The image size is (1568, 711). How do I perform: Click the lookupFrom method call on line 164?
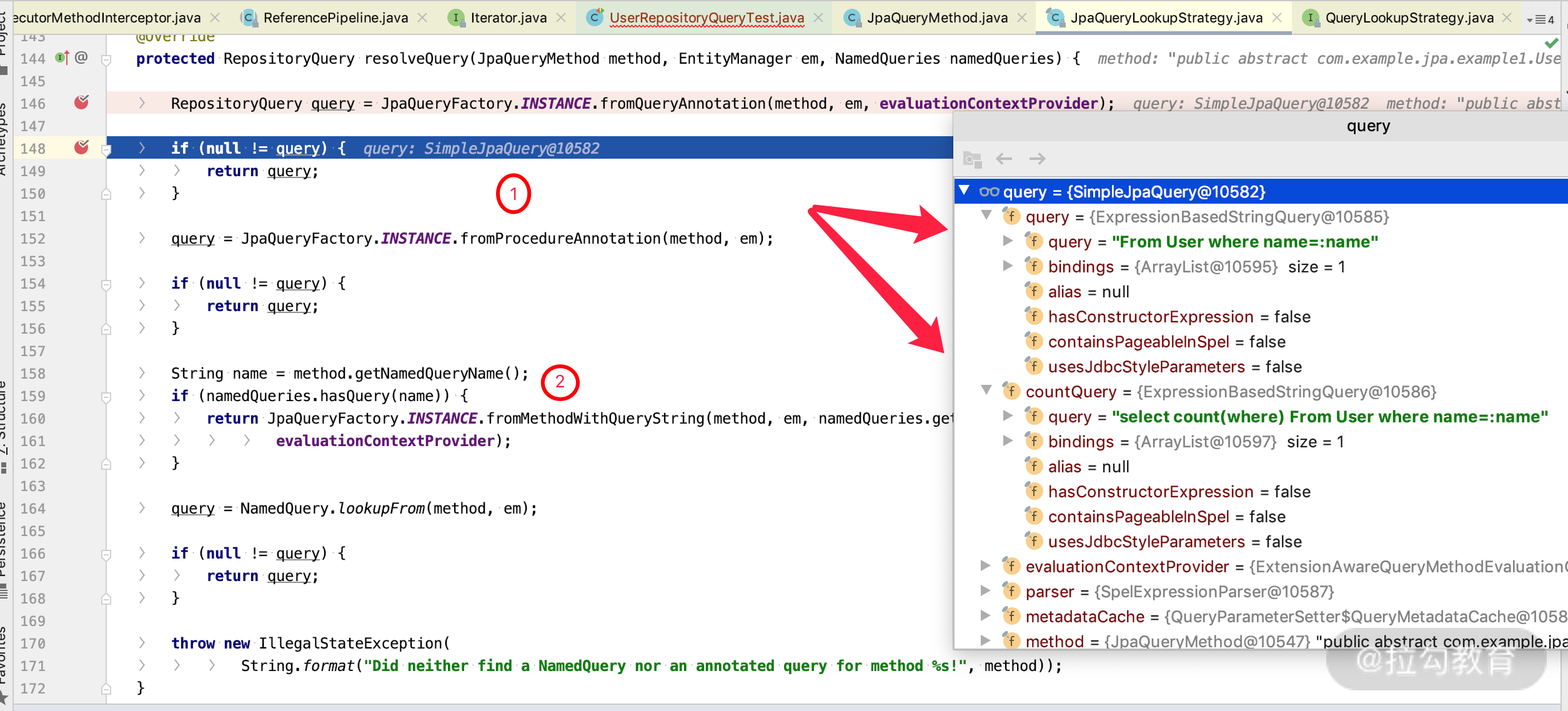pos(380,509)
